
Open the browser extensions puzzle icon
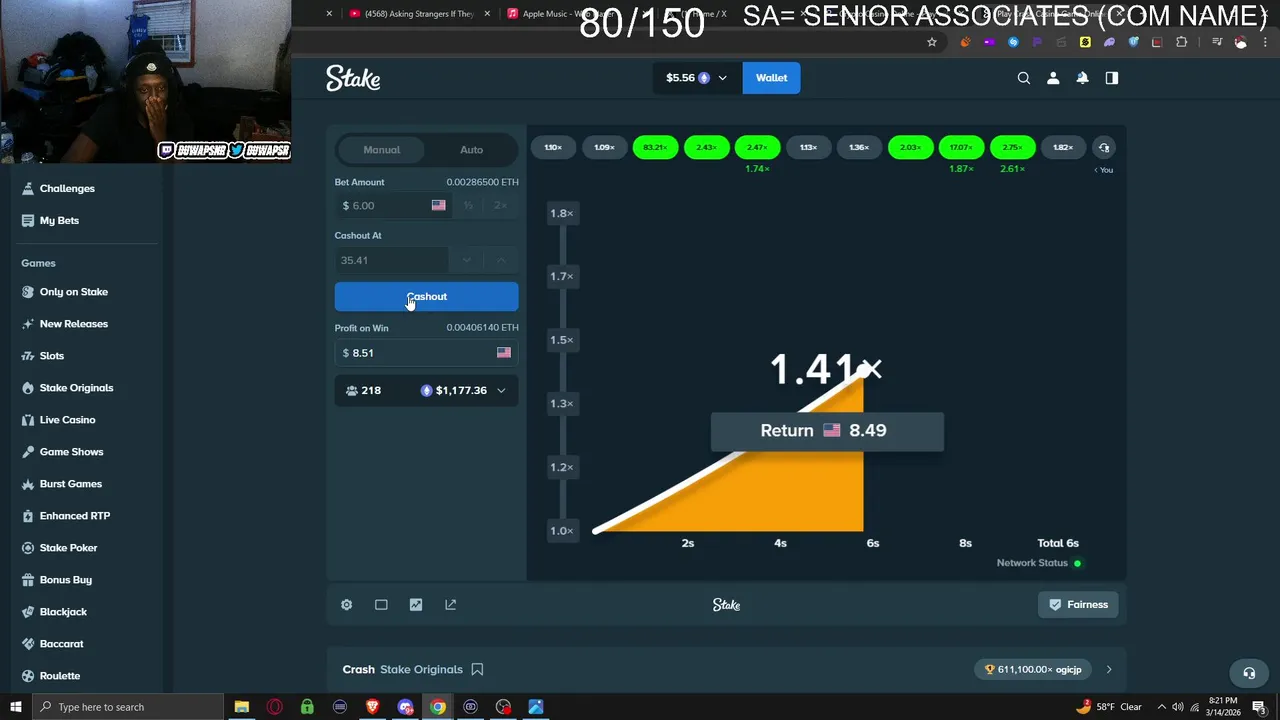(1182, 42)
